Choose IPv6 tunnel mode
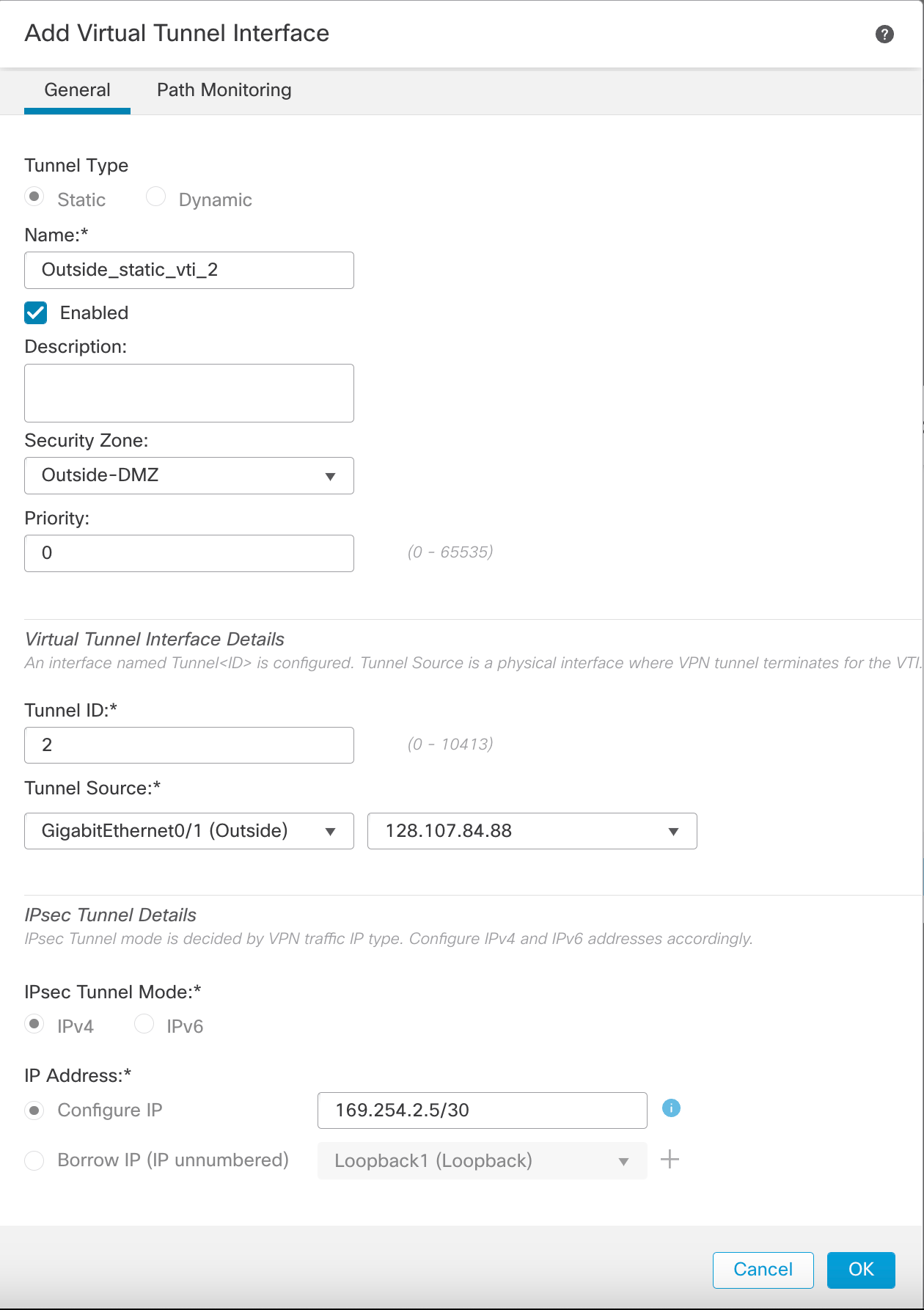 pyautogui.click(x=144, y=1024)
